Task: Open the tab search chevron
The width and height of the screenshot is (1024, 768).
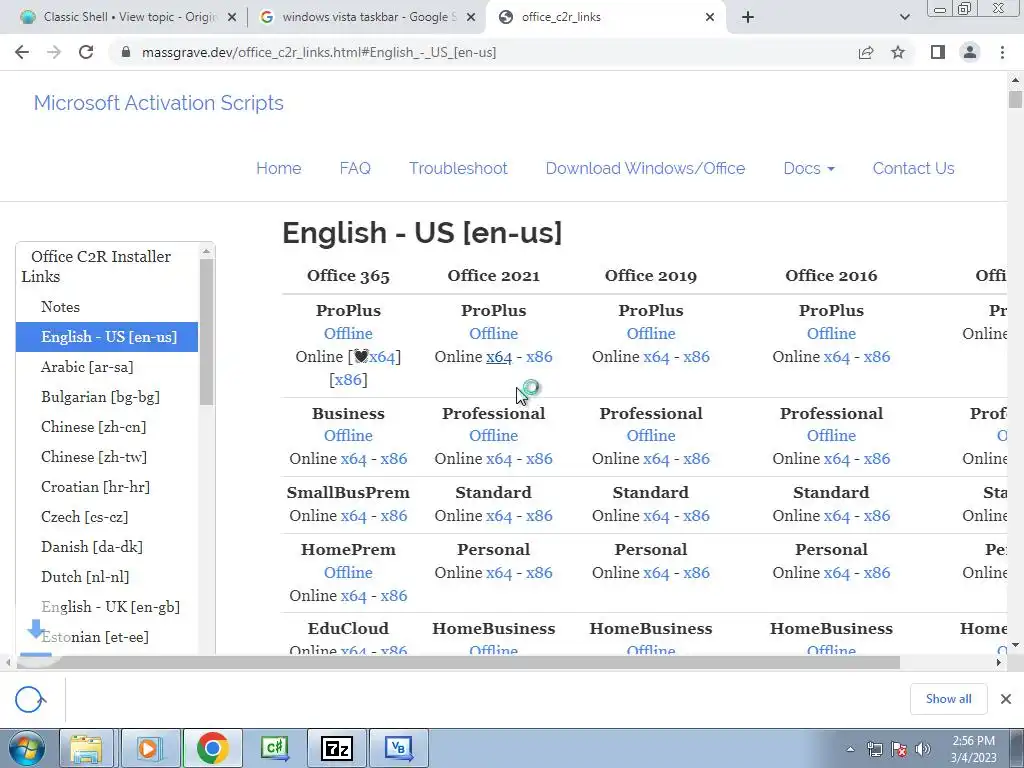Action: coord(904,17)
